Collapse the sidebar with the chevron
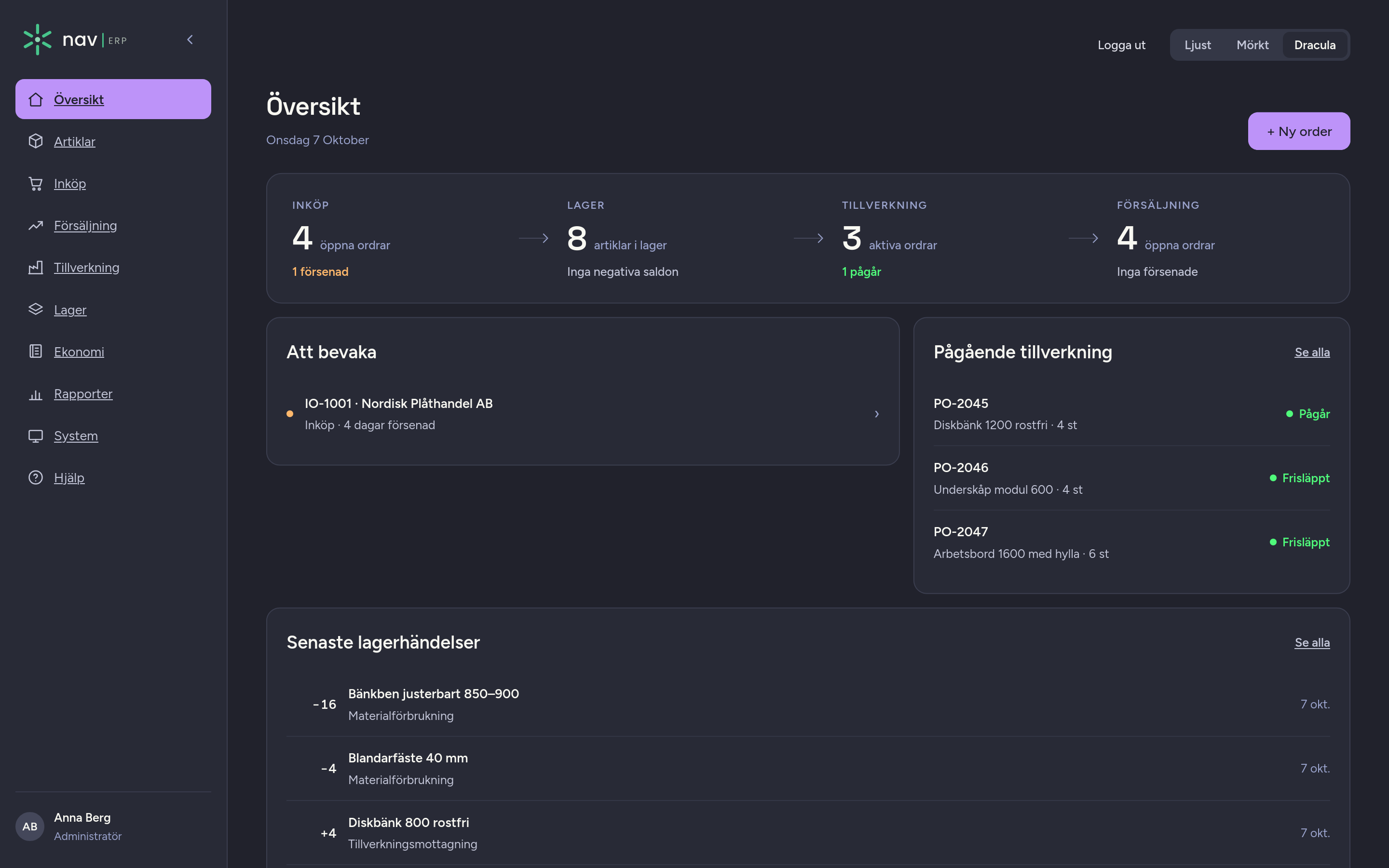The height and width of the screenshot is (868, 1389). tap(190, 40)
